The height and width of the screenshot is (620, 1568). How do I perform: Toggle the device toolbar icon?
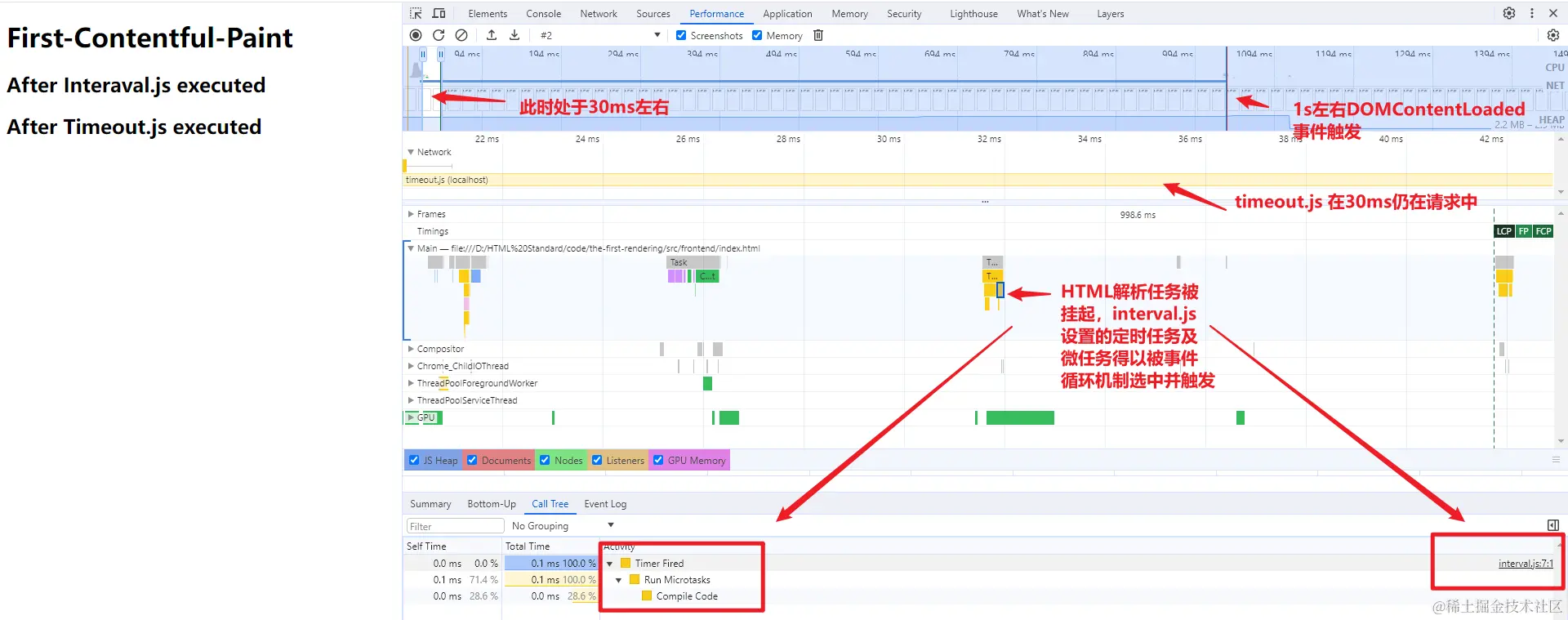439,13
